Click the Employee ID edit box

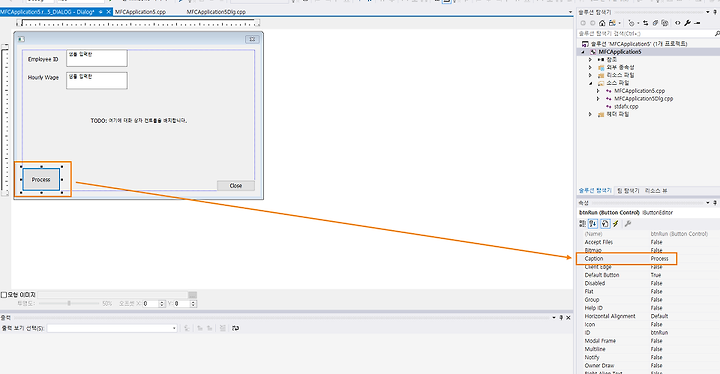pos(97,58)
